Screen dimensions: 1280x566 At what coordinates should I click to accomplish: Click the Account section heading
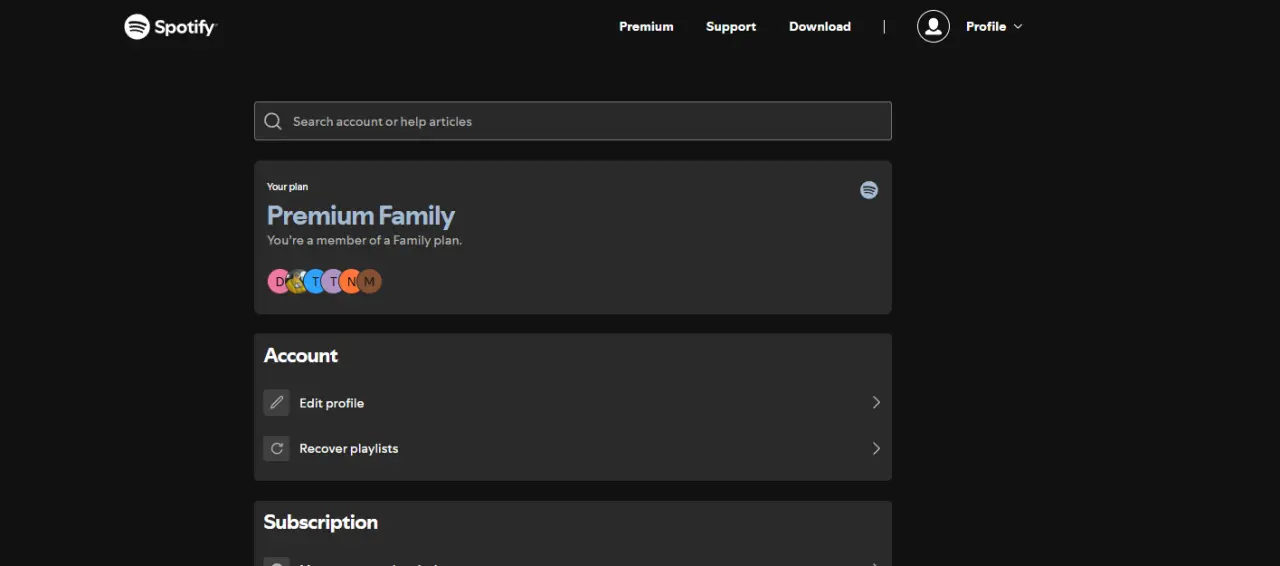(x=301, y=356)
